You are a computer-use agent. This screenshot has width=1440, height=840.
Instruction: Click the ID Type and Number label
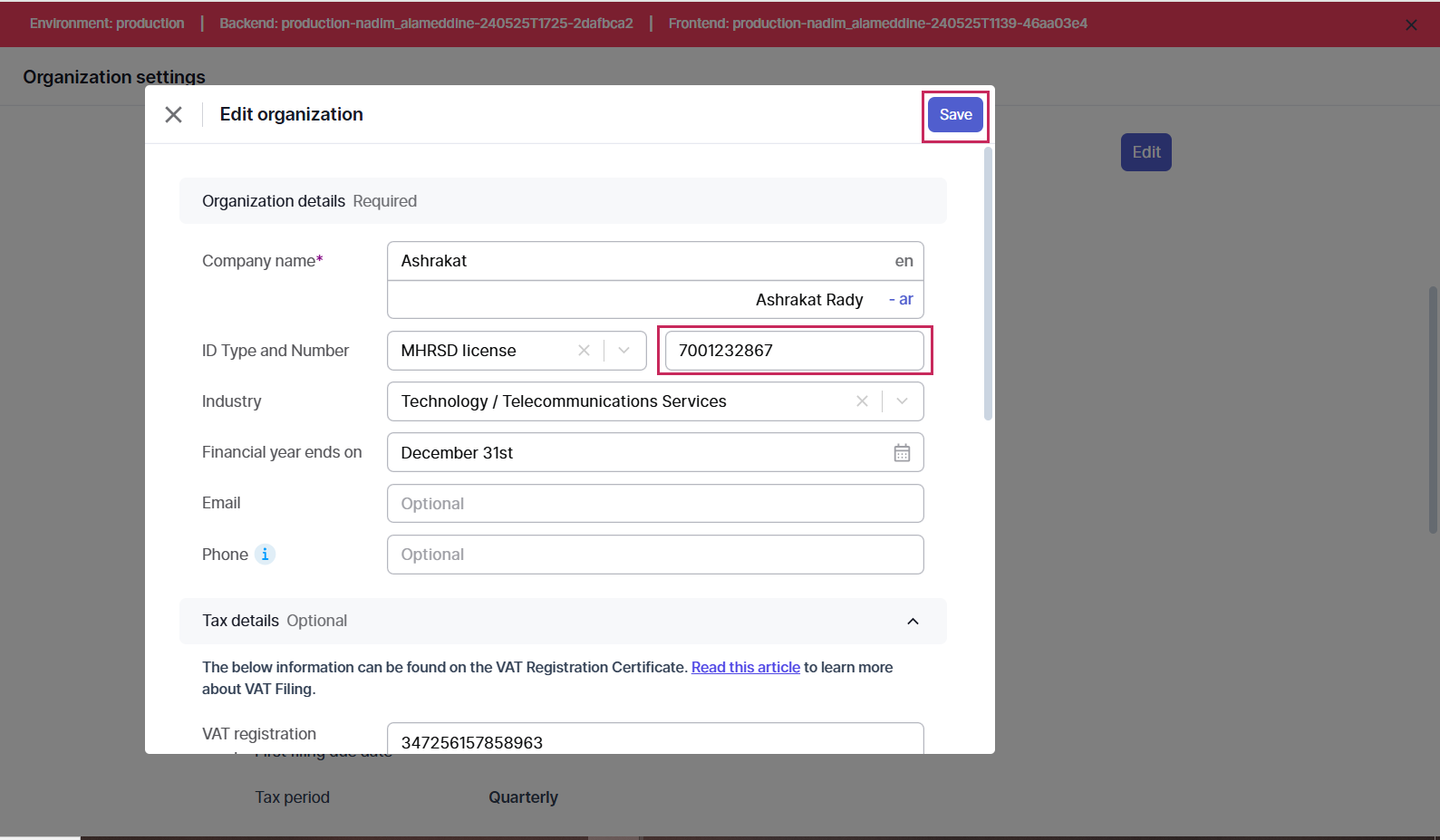coord(275,351)
